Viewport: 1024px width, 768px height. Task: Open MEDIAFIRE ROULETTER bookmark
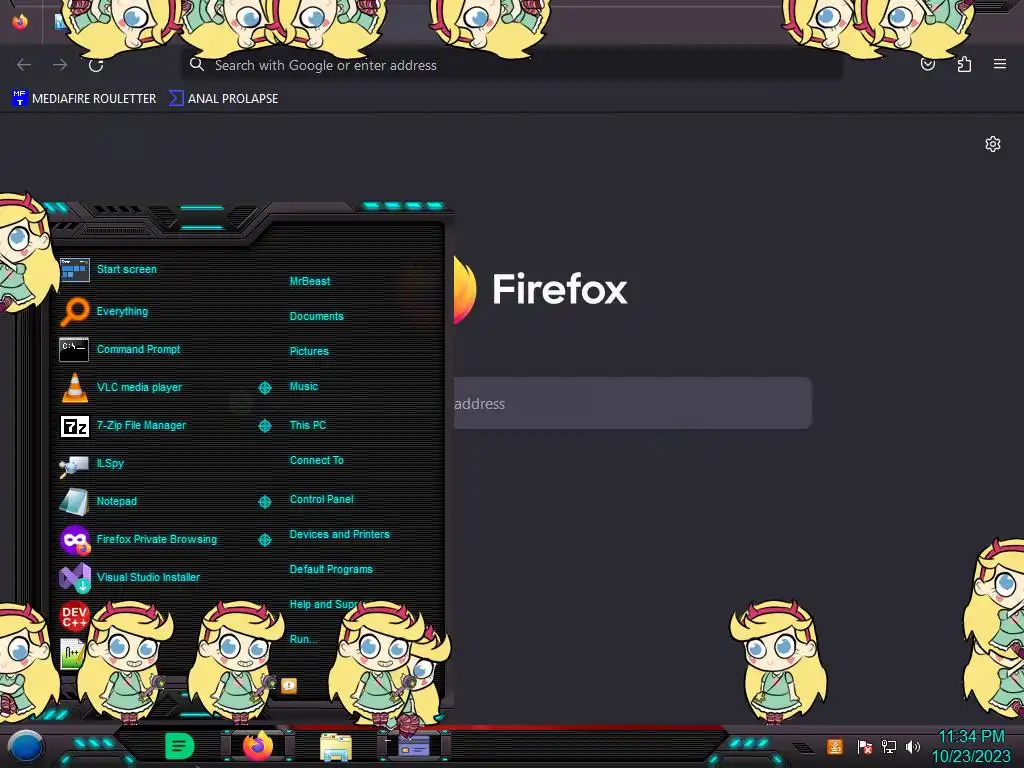click(x=84, y=99)
